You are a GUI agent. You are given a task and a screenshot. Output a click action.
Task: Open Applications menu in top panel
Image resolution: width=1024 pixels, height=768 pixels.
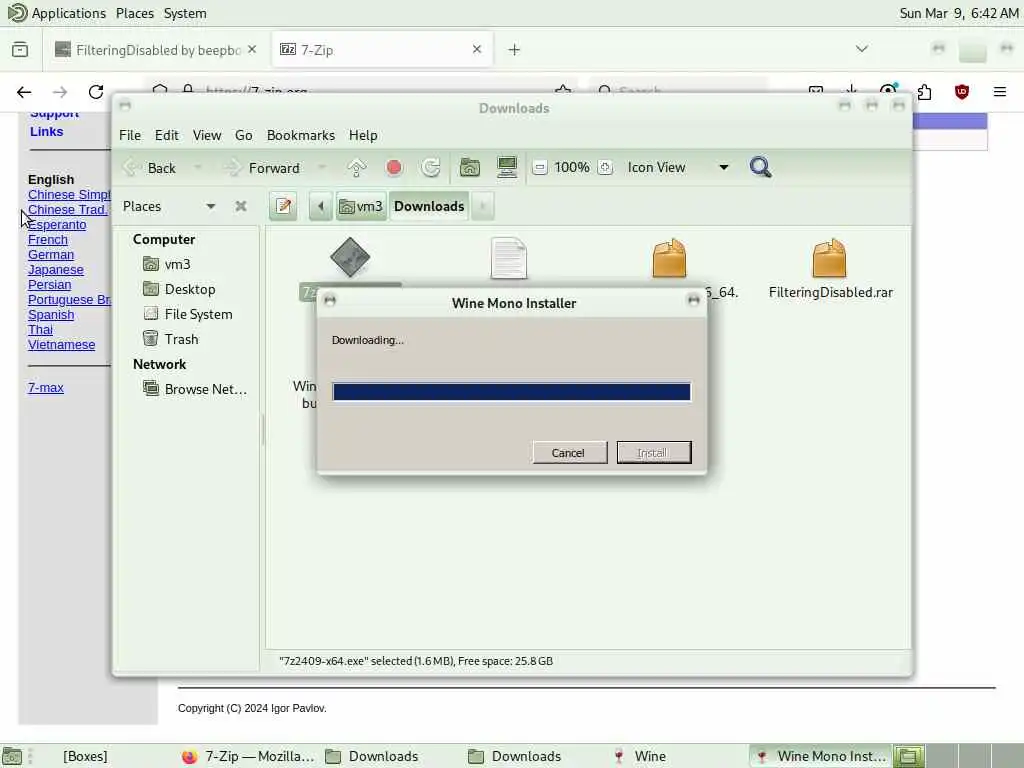click(57, 13)
